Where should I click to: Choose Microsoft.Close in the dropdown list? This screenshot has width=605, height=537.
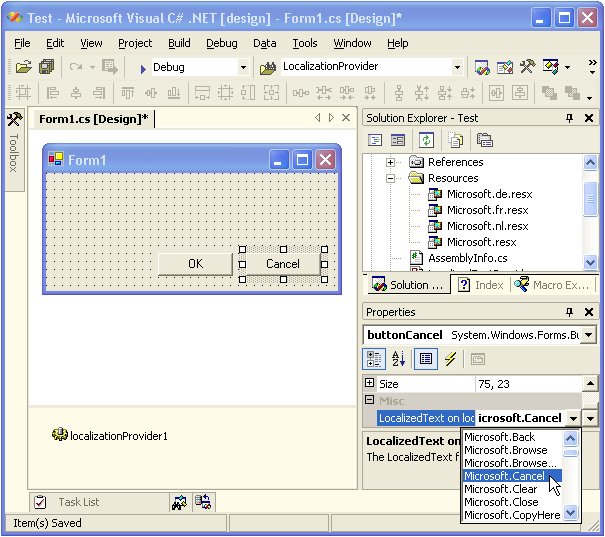512,502
